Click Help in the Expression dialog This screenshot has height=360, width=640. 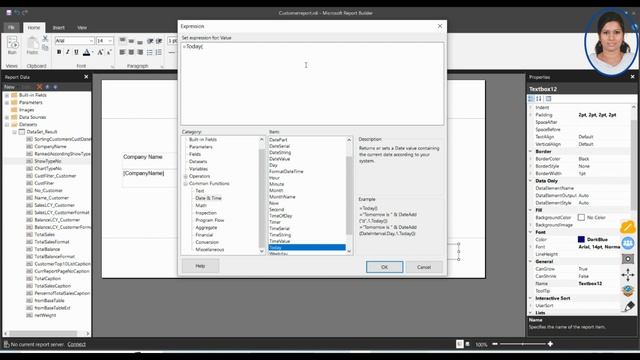pos(200,266)
